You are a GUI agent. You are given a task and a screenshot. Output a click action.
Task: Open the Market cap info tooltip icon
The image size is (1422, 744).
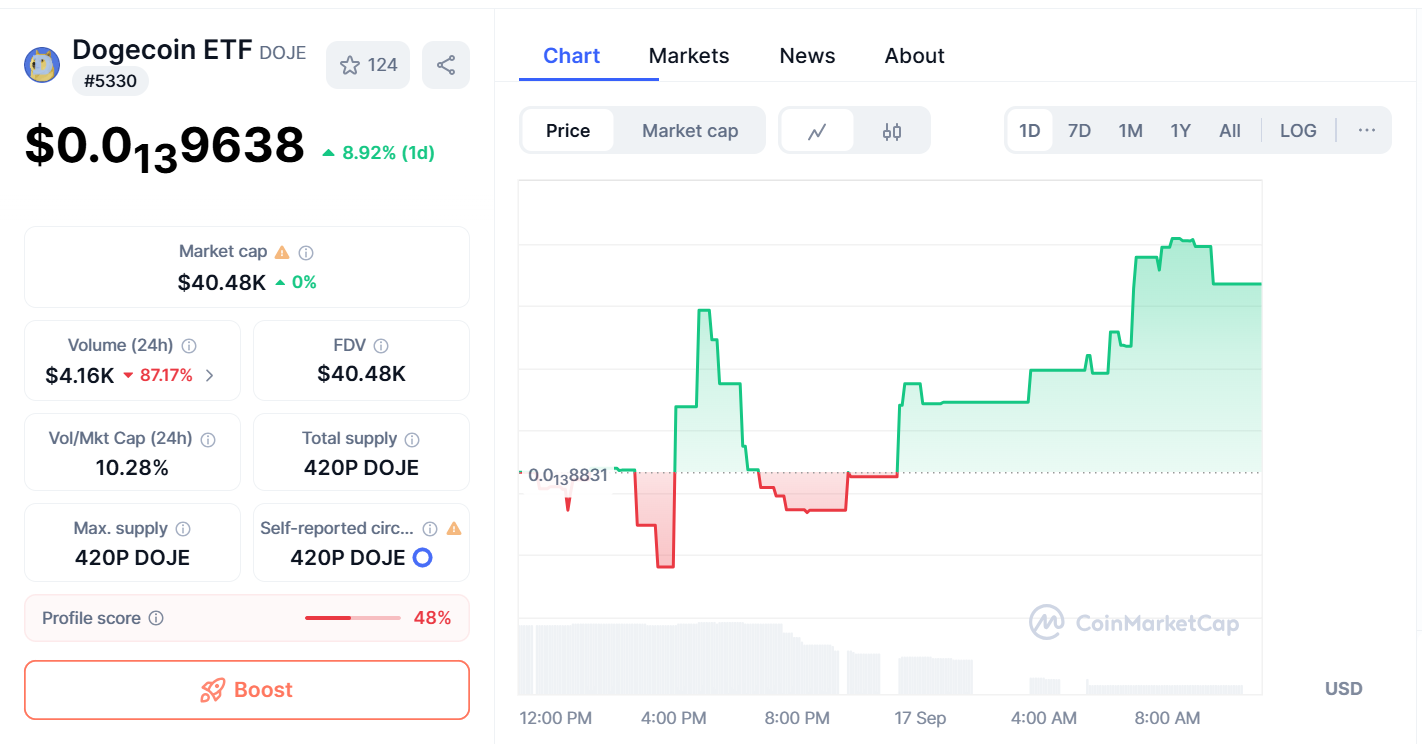coord(307,253)
